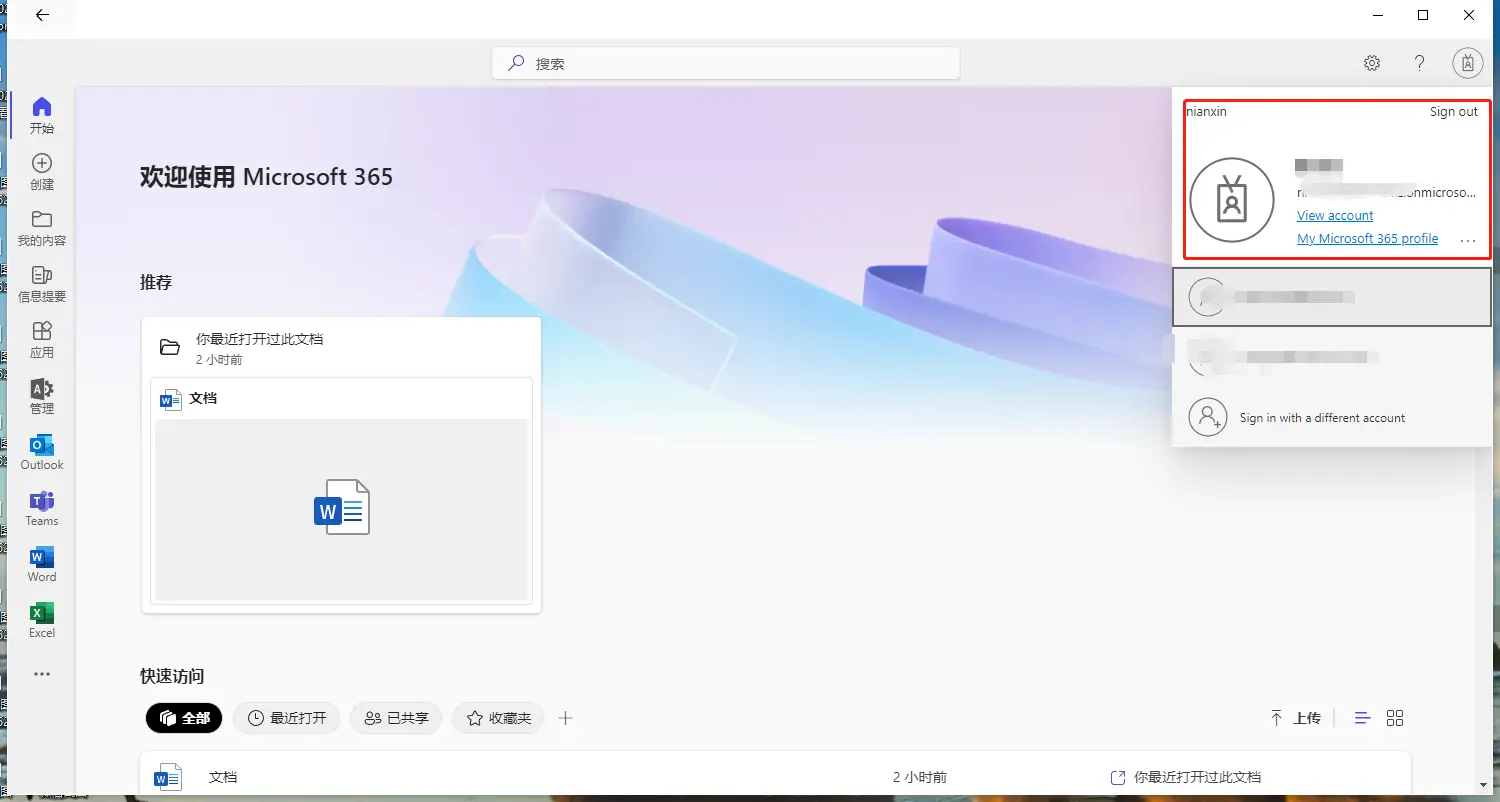The image size is (1500, 802).
Task: Open more account options via the ellipsis
Action: click(x=1467, y=239)
